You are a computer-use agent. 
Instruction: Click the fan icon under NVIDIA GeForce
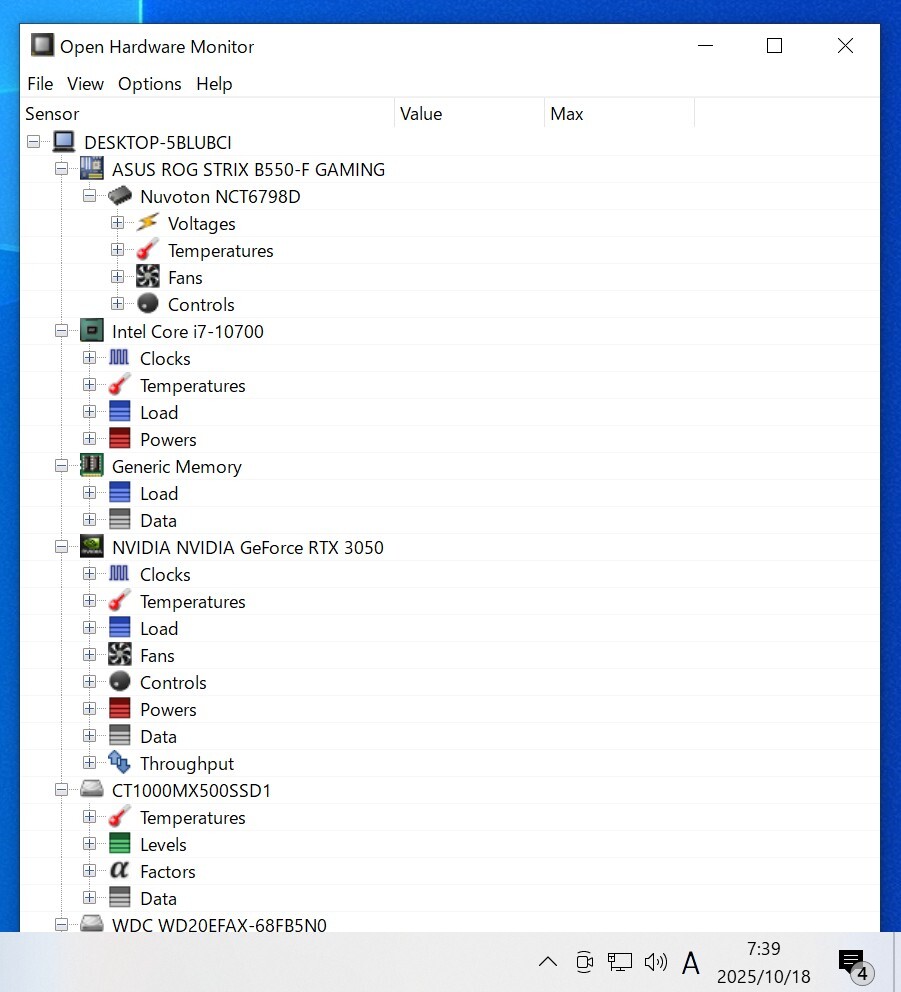pos(120,655)
